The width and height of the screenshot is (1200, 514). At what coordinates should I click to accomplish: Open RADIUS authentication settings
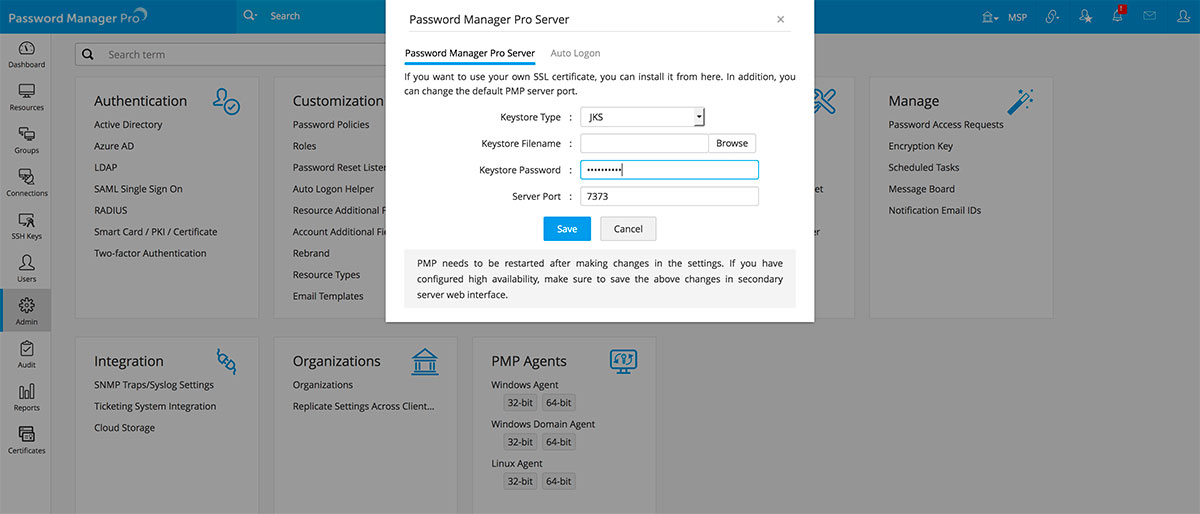coord(111,210)
